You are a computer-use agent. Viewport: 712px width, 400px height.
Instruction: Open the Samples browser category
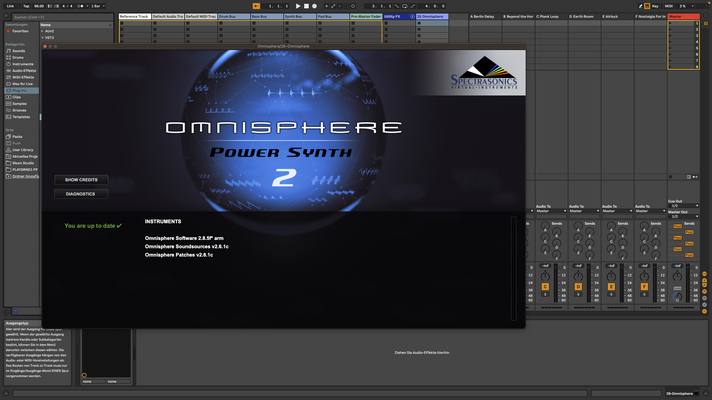21,104
